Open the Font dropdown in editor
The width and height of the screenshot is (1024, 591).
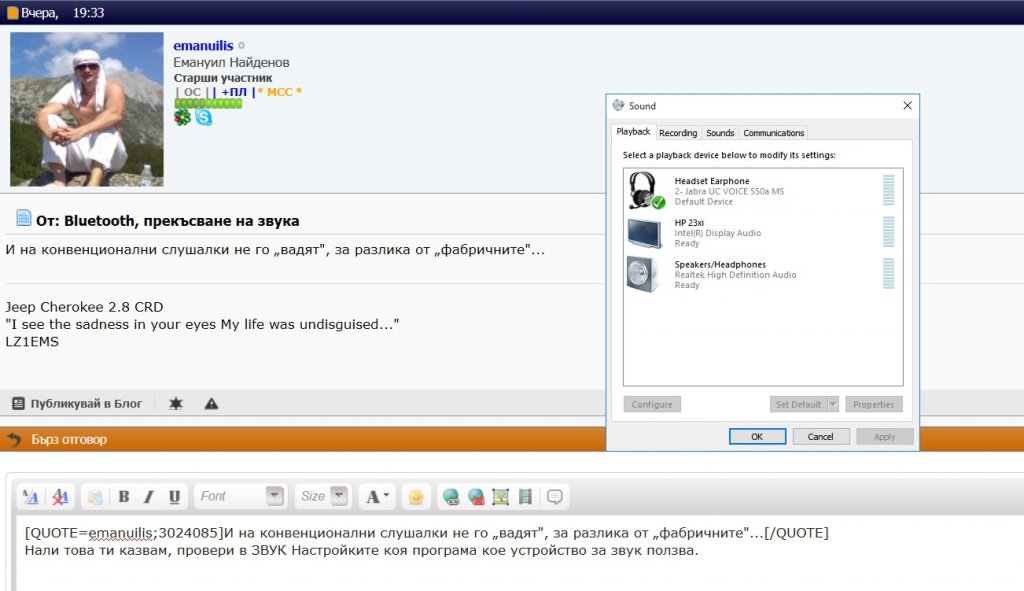point(274,496)
